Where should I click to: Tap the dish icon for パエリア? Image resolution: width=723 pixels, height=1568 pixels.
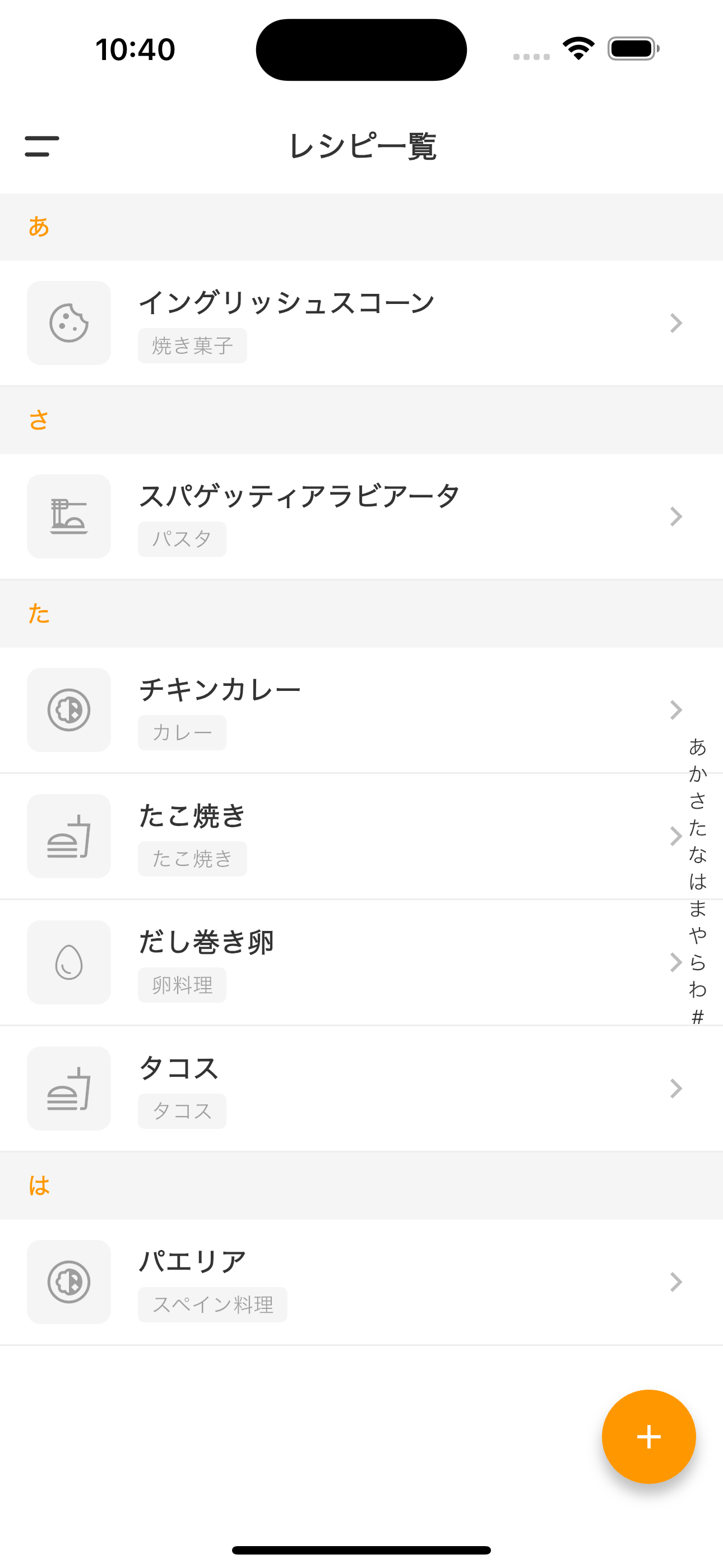click(x=69, y=1282)
